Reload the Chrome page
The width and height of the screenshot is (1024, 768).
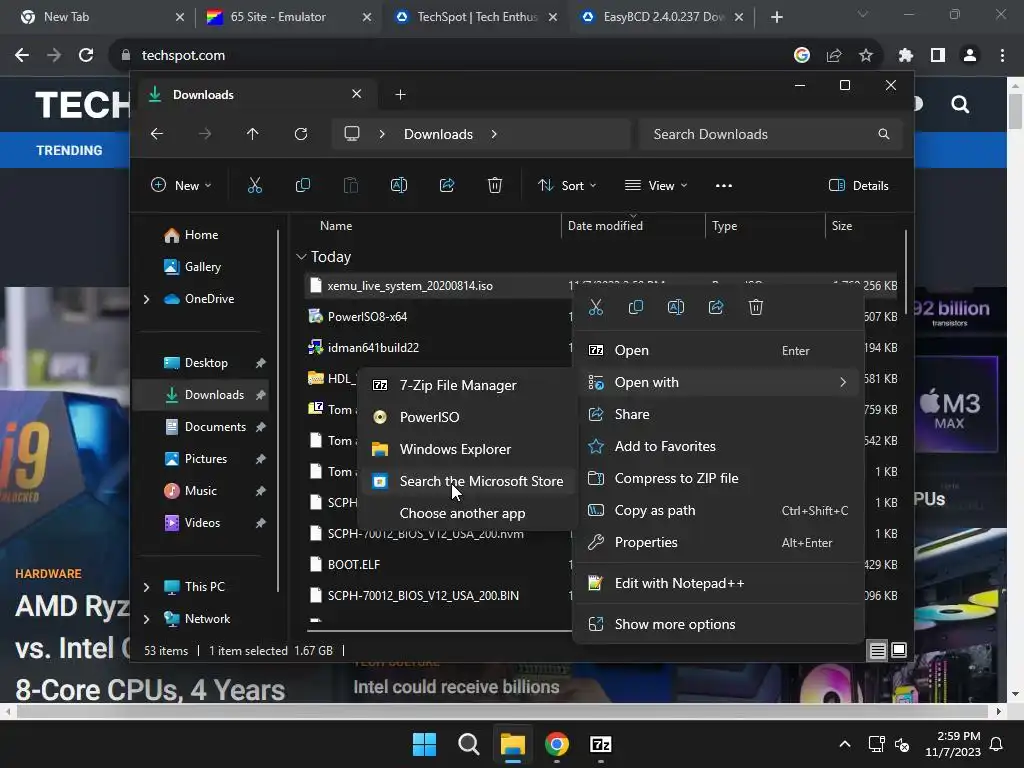pos(86,56)
